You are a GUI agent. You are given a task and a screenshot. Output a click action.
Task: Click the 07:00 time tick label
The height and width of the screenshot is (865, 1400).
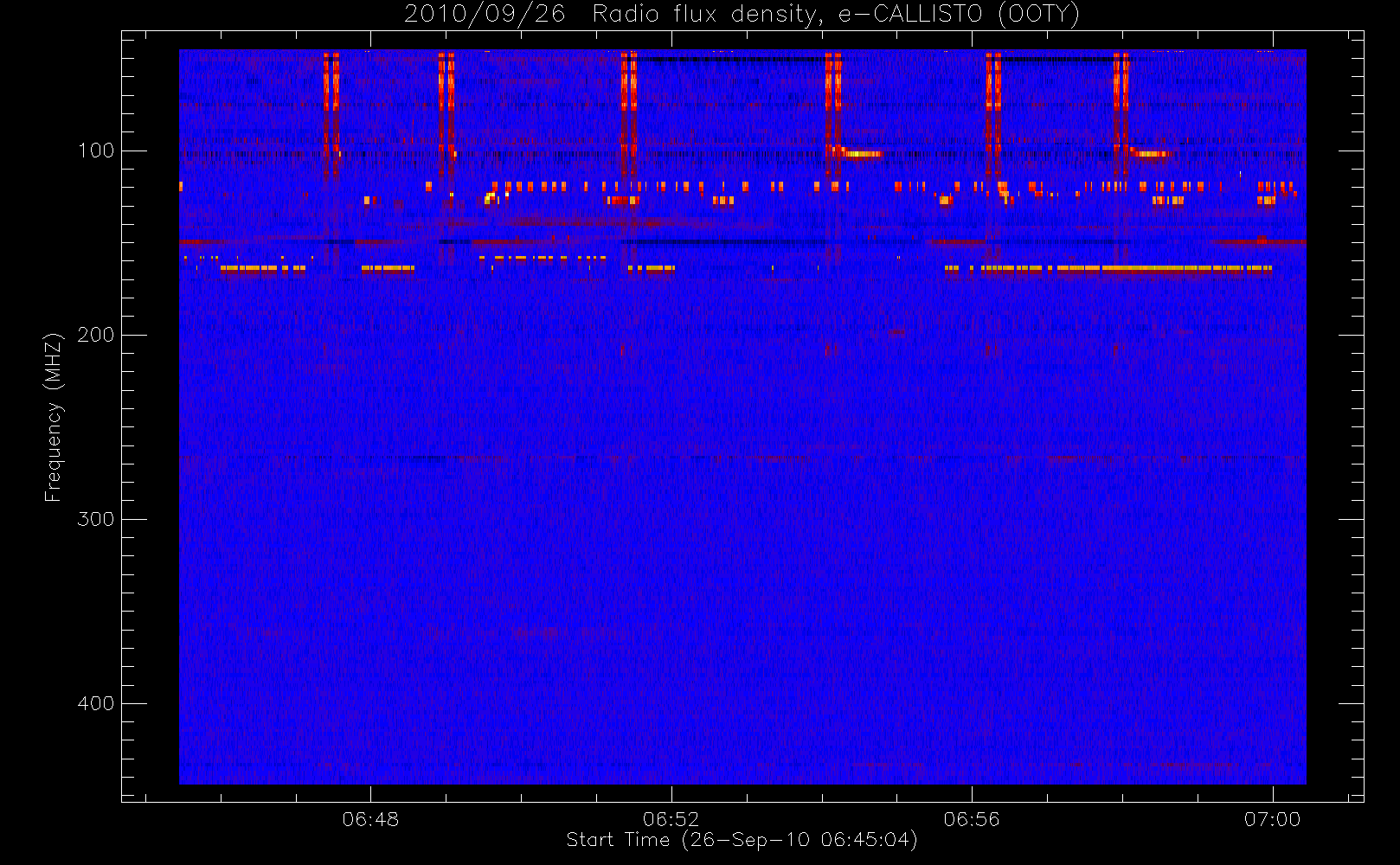point(1272,819)
